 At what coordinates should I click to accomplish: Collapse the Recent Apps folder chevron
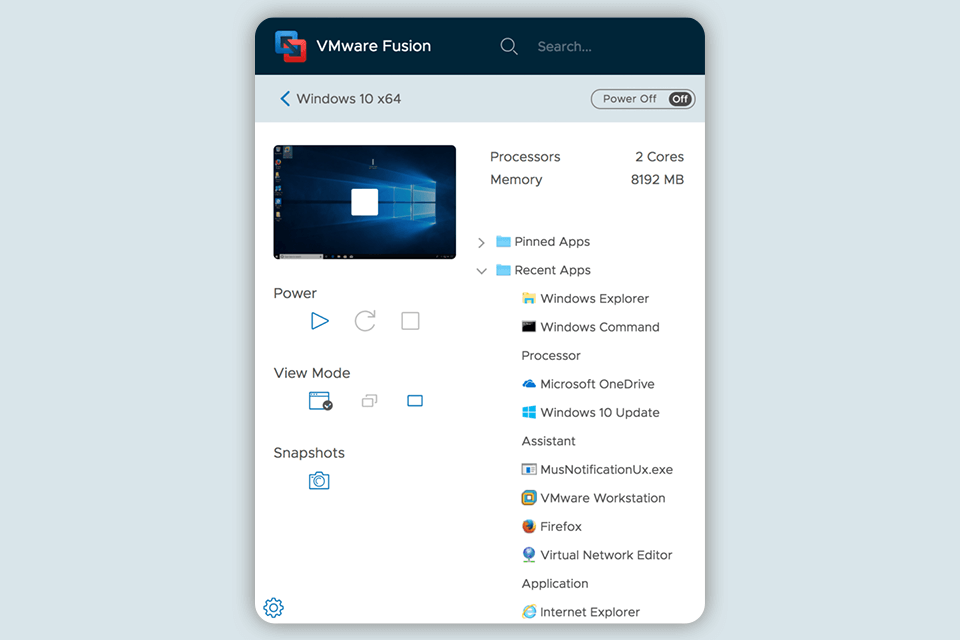[481, 271]
